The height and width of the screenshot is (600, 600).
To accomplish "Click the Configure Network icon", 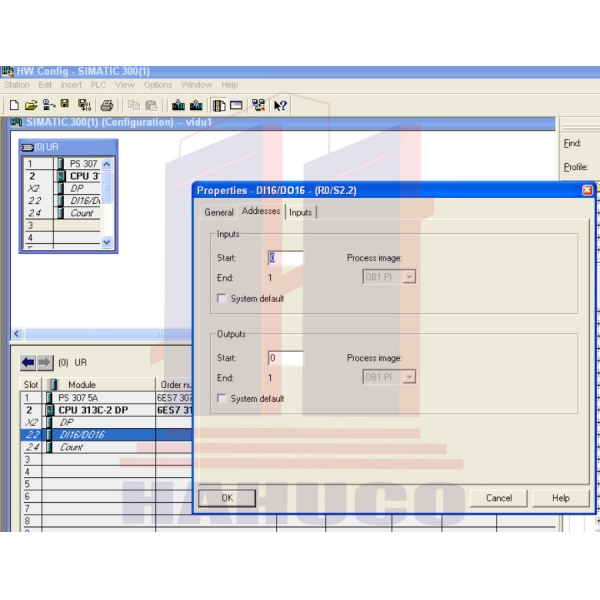I will click(258, 105).
